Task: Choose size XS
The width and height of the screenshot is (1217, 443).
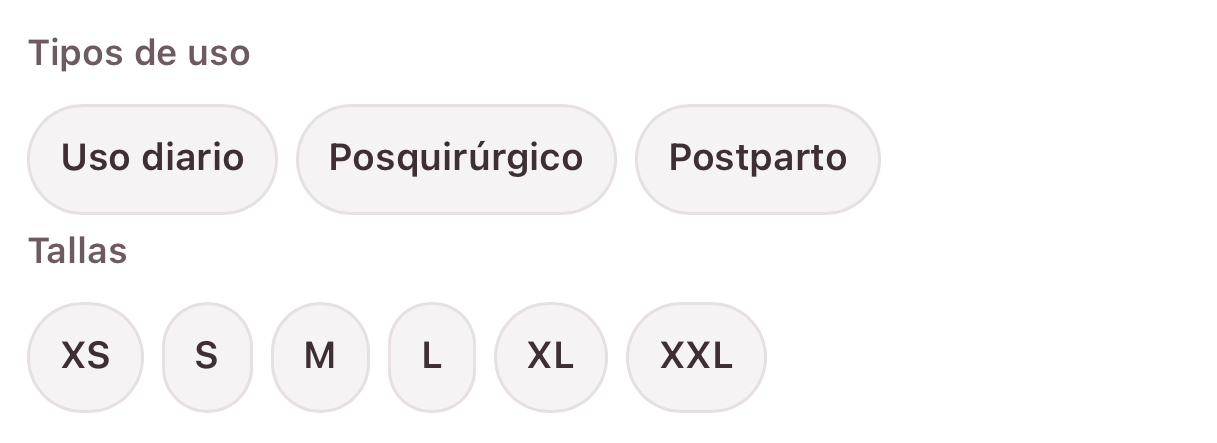Action: point(85,356)
